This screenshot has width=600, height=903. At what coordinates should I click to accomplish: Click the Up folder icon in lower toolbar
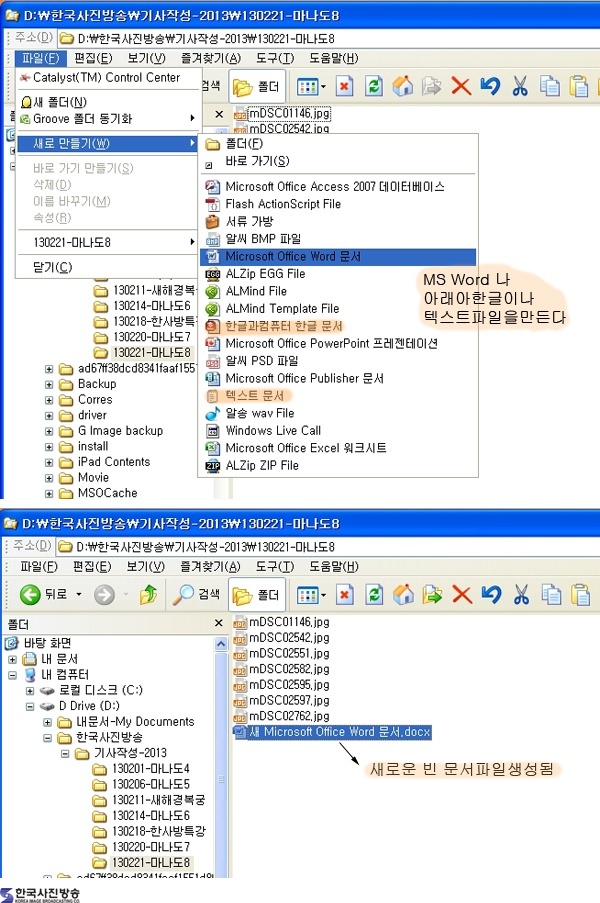pyautogui.click(x=149, y=594)
